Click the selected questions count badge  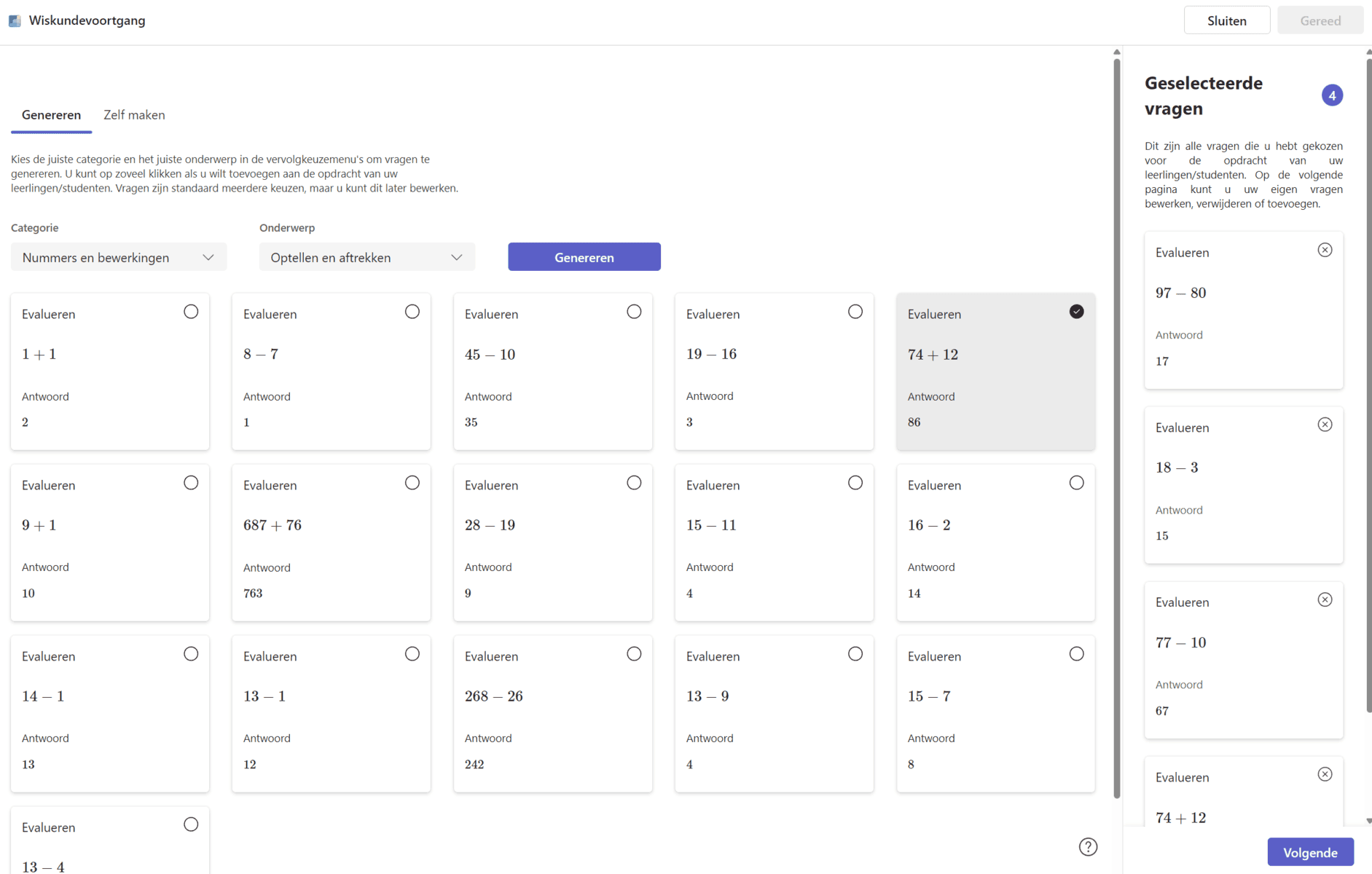1332,95
